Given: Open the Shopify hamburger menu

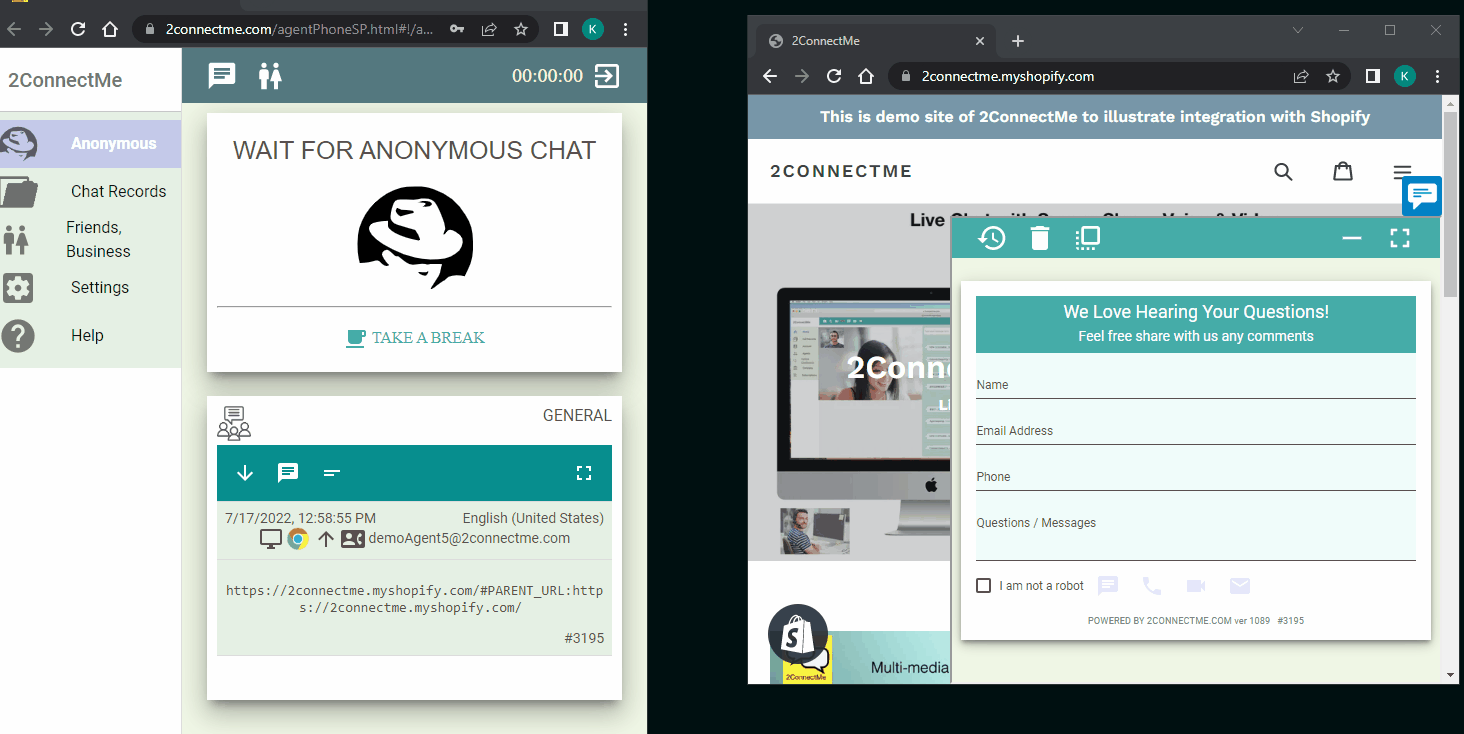Looking at the screenshot, I should (x=1402, y=172).
